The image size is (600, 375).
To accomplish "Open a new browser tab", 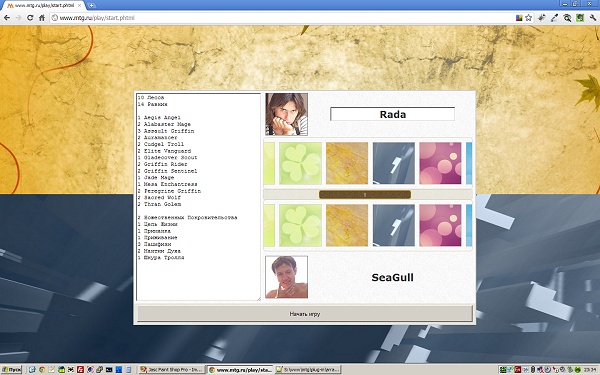I will (91, 5).
